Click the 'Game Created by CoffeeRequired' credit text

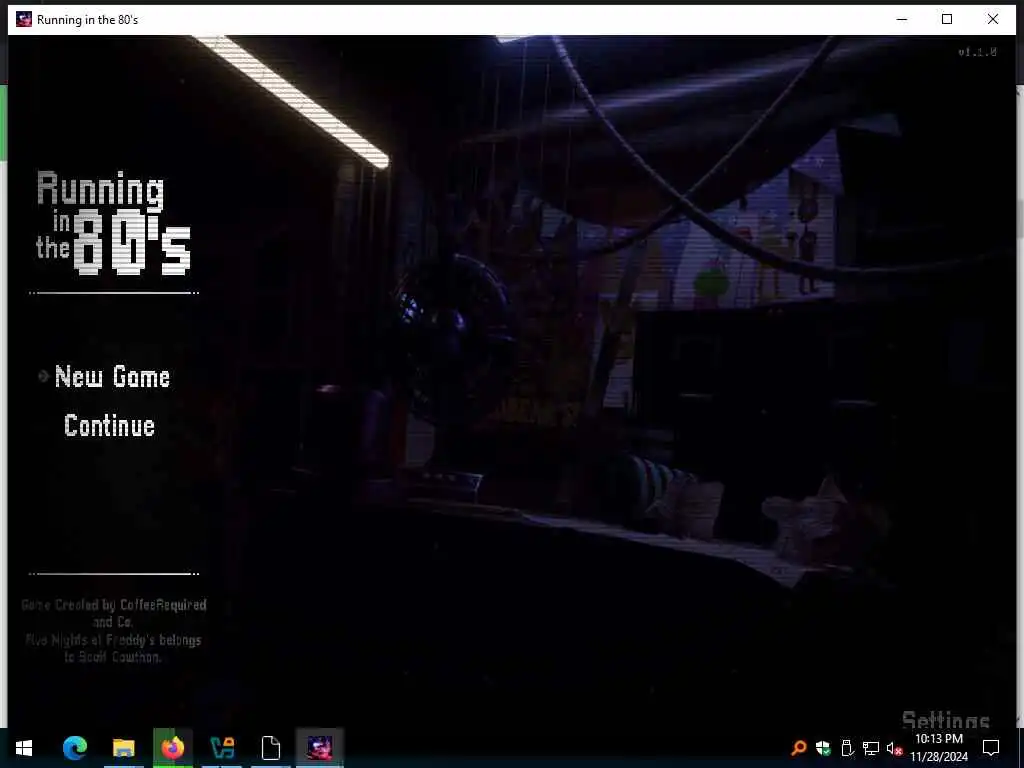[x=114, y=605]
